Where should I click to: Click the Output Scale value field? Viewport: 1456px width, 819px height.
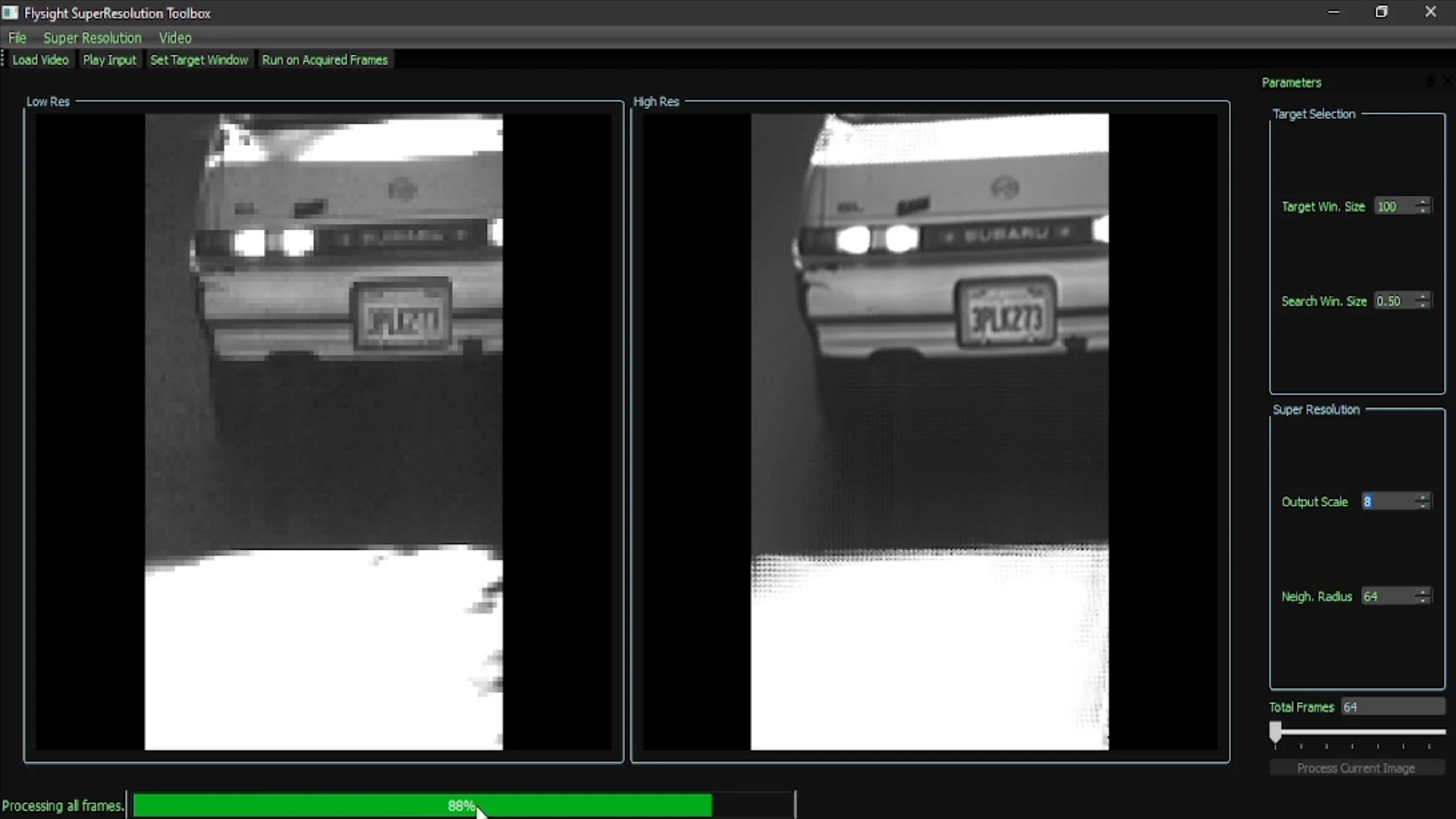point(1386,501)
